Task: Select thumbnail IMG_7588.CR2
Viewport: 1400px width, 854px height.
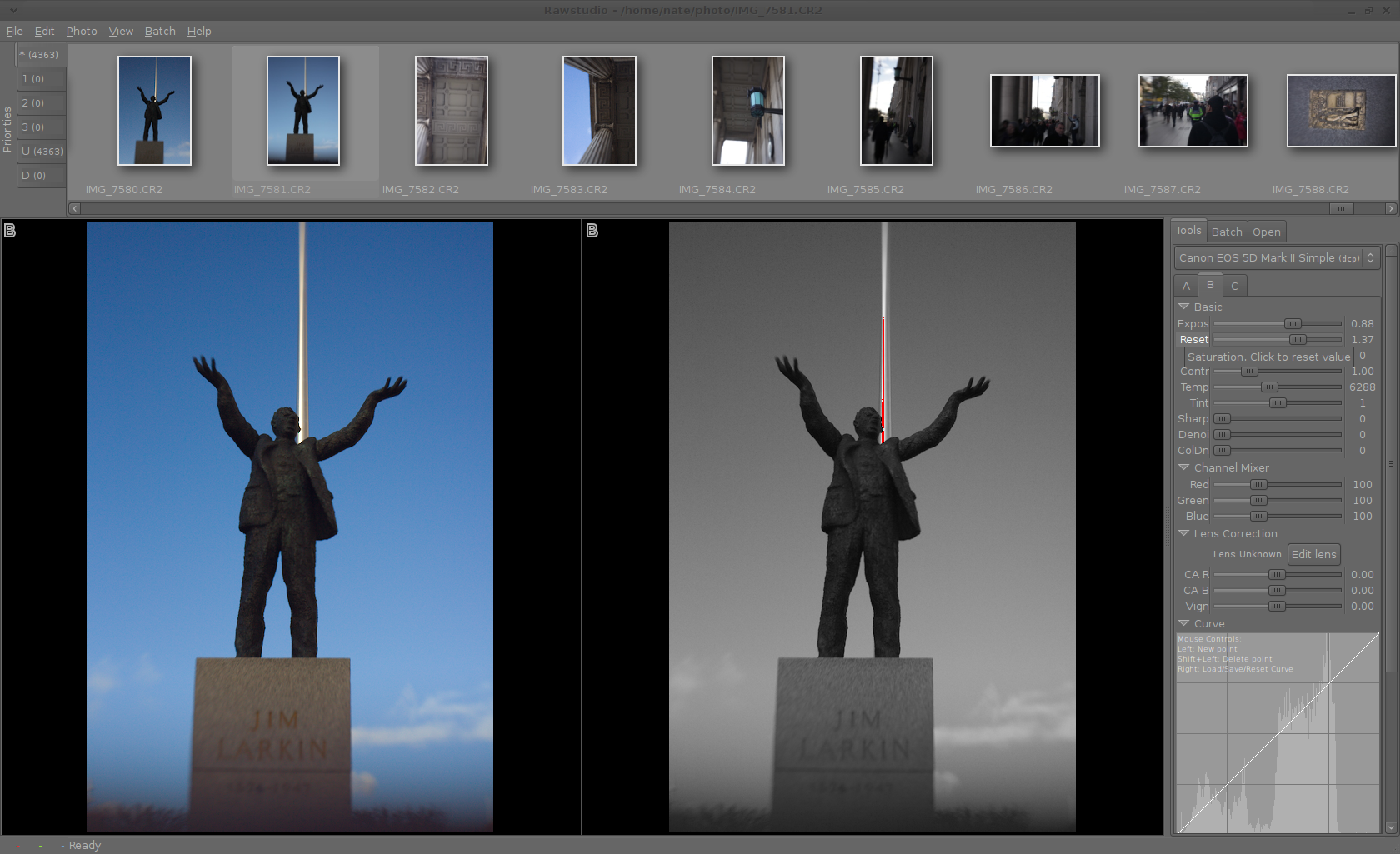Action: (x=1341, y=111)
